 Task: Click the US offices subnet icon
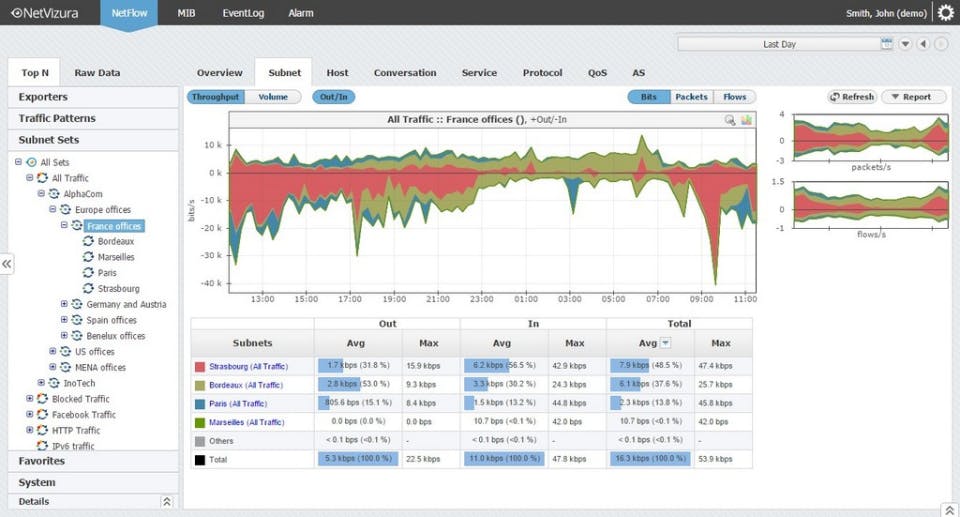coord(66,352)
